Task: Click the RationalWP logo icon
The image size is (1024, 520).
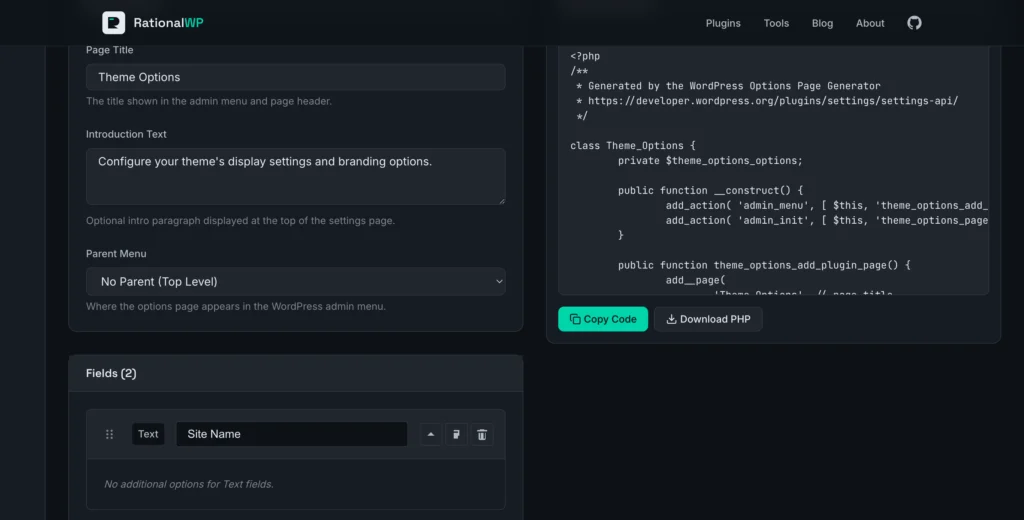Action: point(114,23)
